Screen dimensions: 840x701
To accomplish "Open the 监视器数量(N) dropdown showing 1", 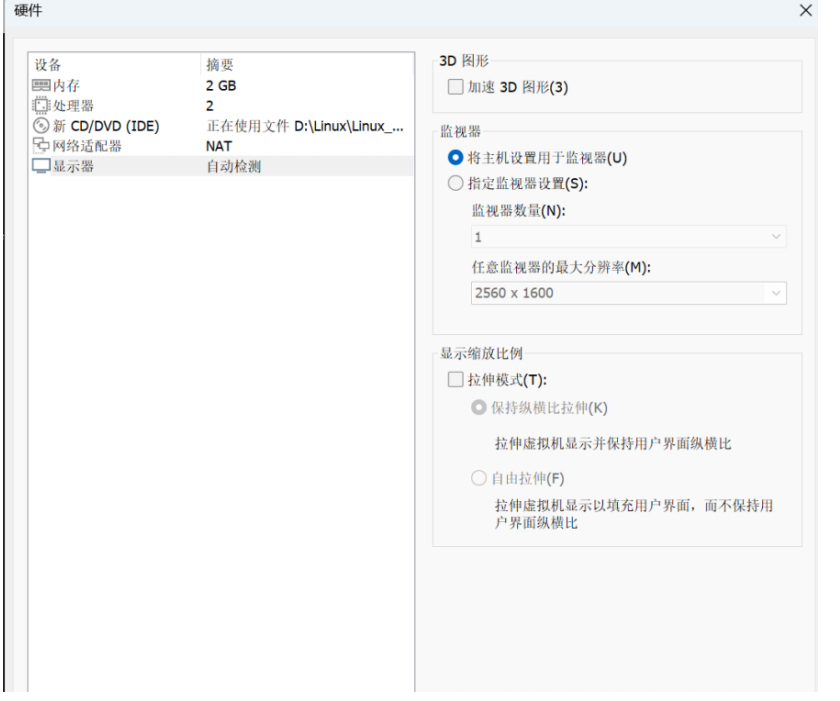I will pyautogui.click(x=628, y=237).
